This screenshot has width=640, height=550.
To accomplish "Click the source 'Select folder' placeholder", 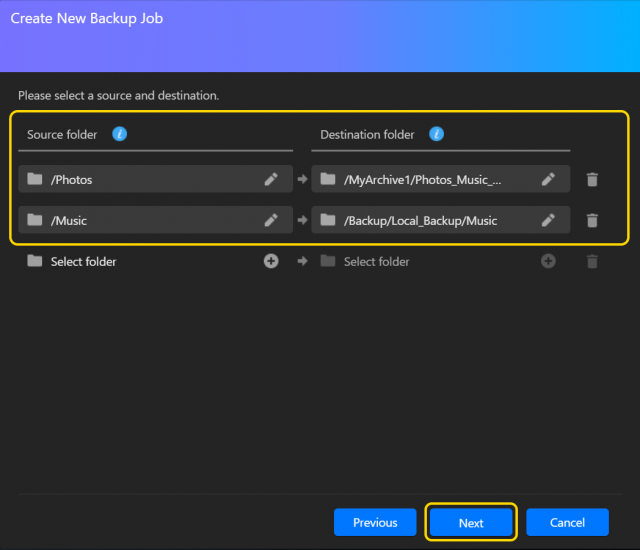I will 84,261.
